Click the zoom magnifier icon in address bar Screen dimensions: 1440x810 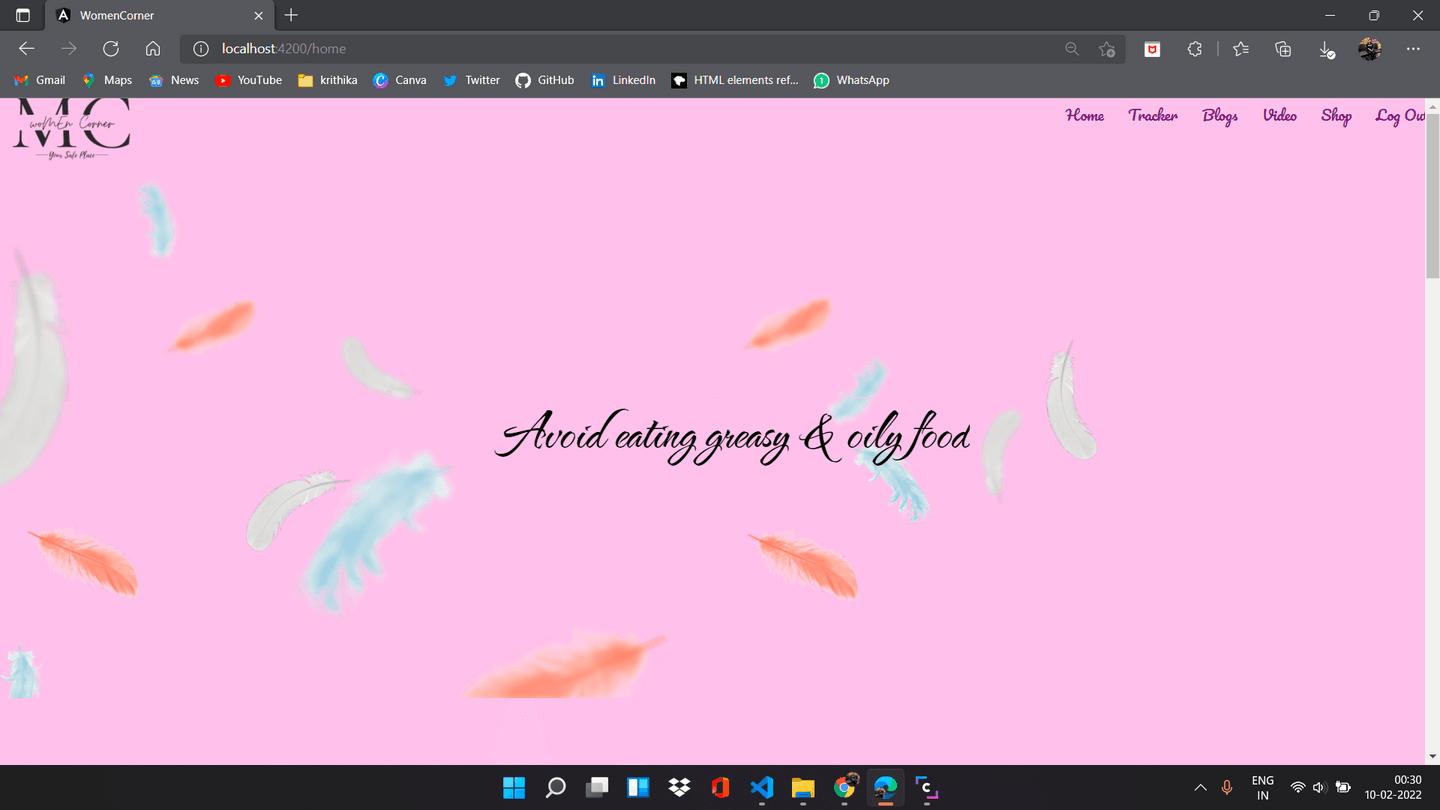(x=1072, y=49)
